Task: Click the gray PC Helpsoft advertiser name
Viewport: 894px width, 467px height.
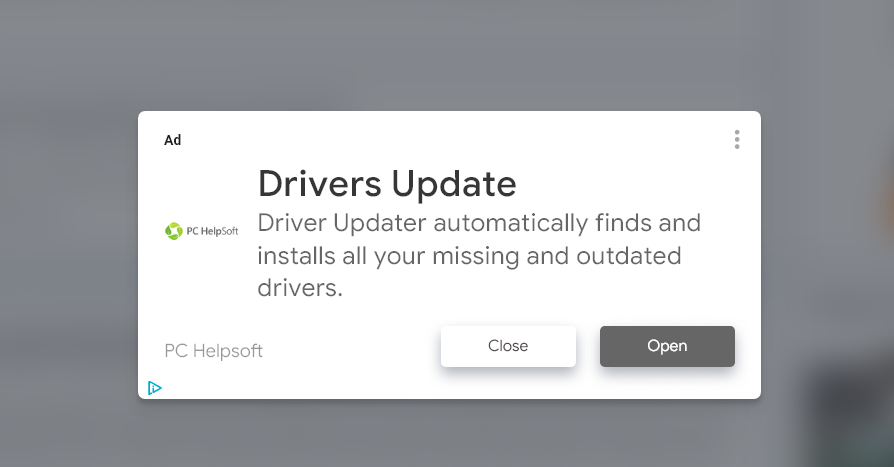Action: (213, 351)
